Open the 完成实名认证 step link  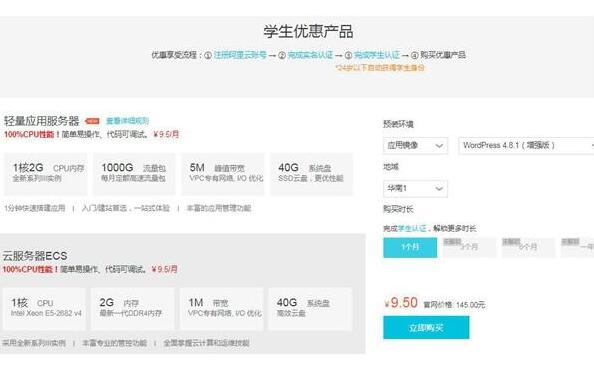[x=310, y=55]
